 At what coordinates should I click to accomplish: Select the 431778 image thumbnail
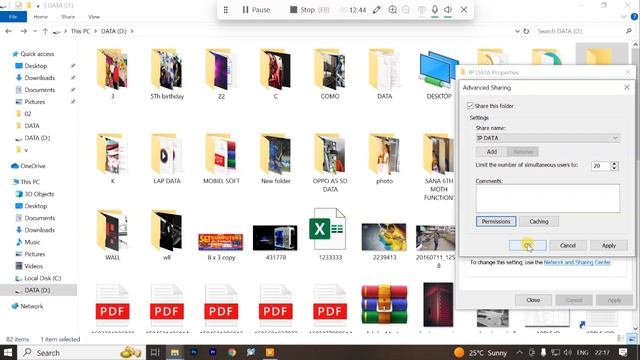[x=276, y=242]
